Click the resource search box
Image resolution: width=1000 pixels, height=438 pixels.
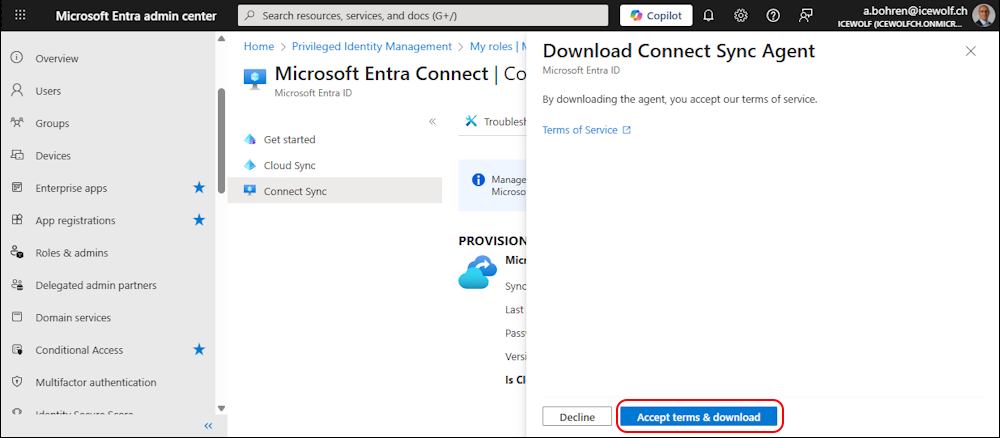click(x=423, y=15)
